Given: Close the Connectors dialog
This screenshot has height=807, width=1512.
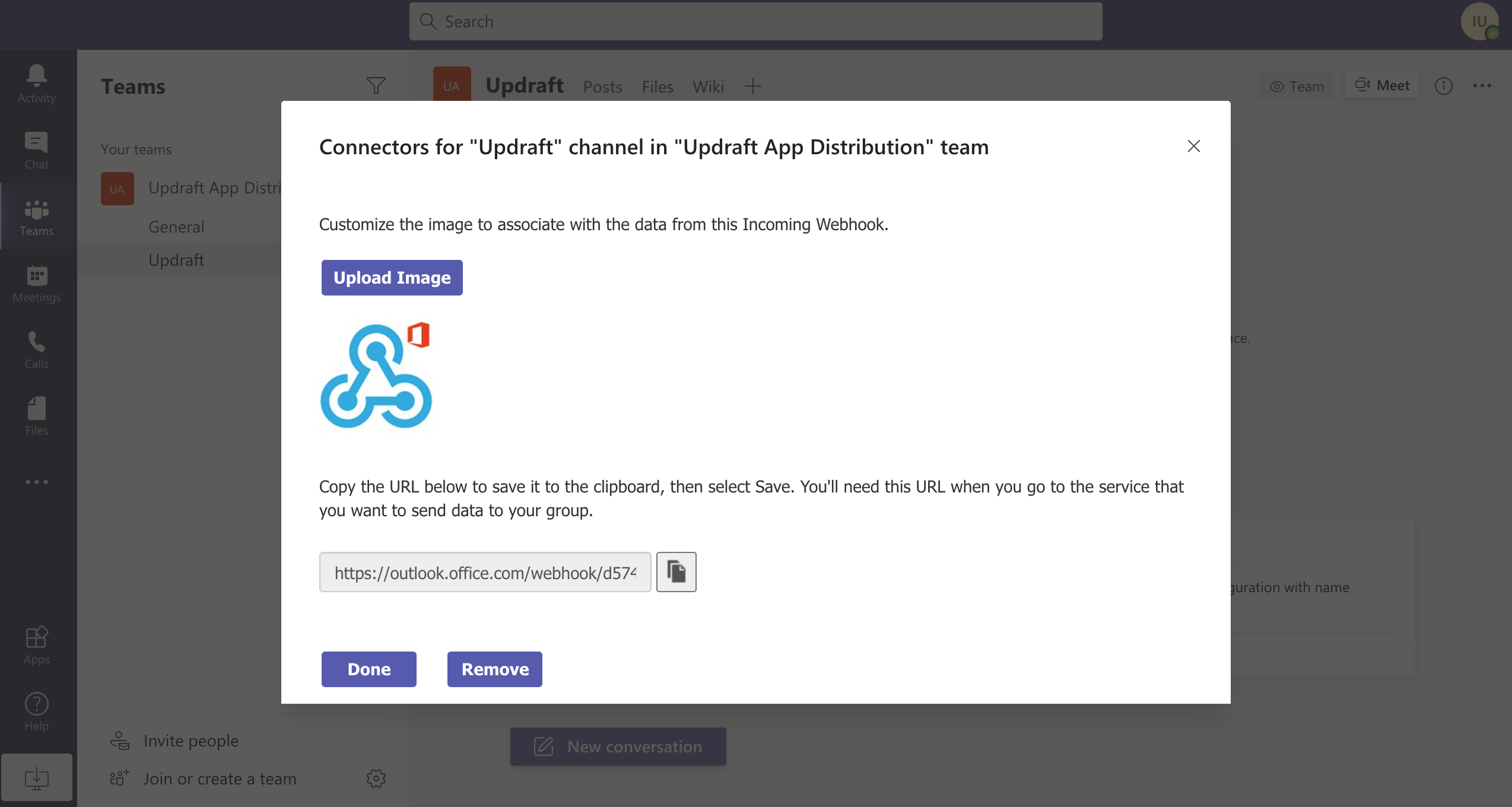Looking at the screenshot, I should [x=1194, y=146].
